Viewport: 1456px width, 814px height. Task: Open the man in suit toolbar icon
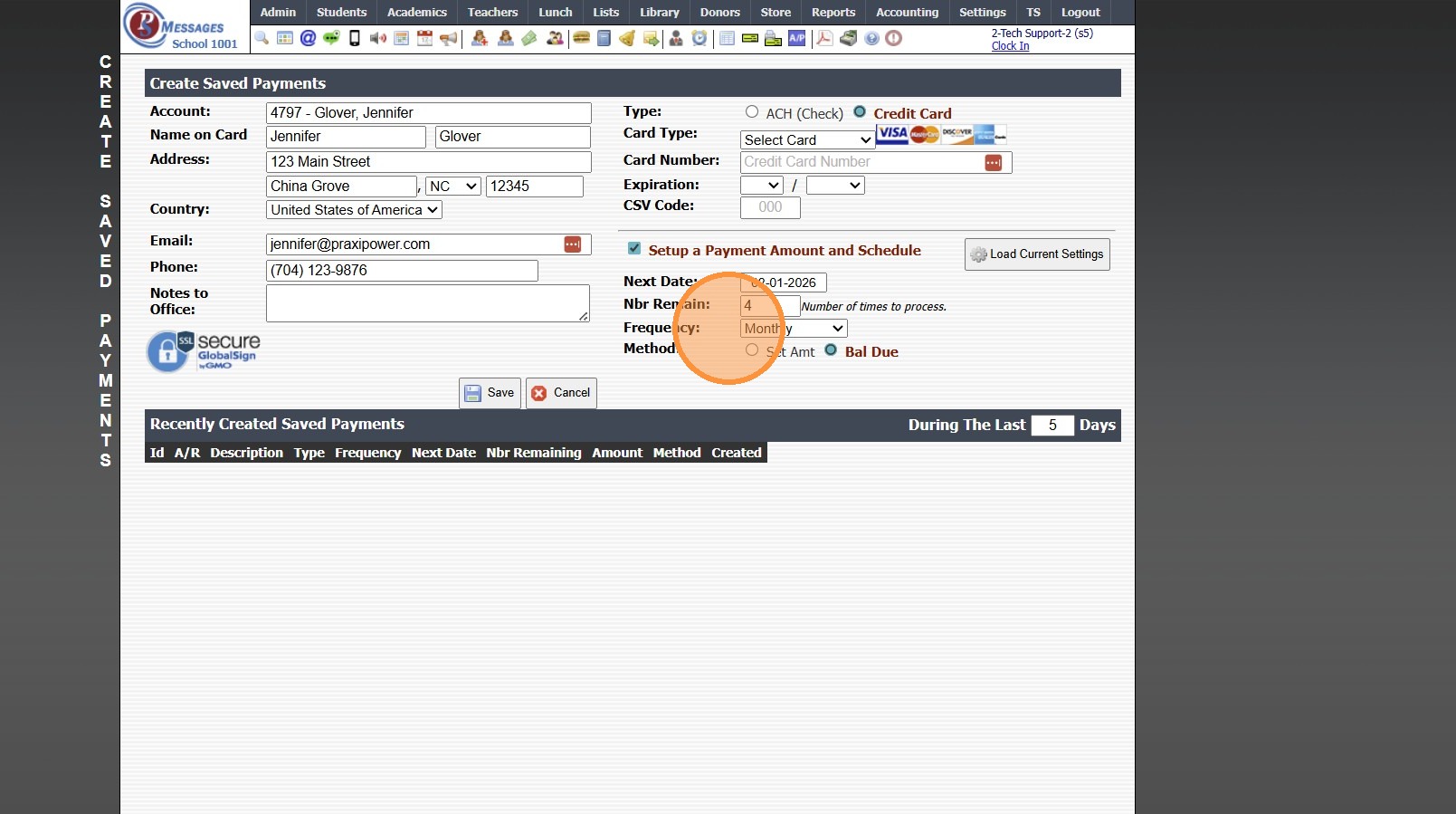point(676,38)
